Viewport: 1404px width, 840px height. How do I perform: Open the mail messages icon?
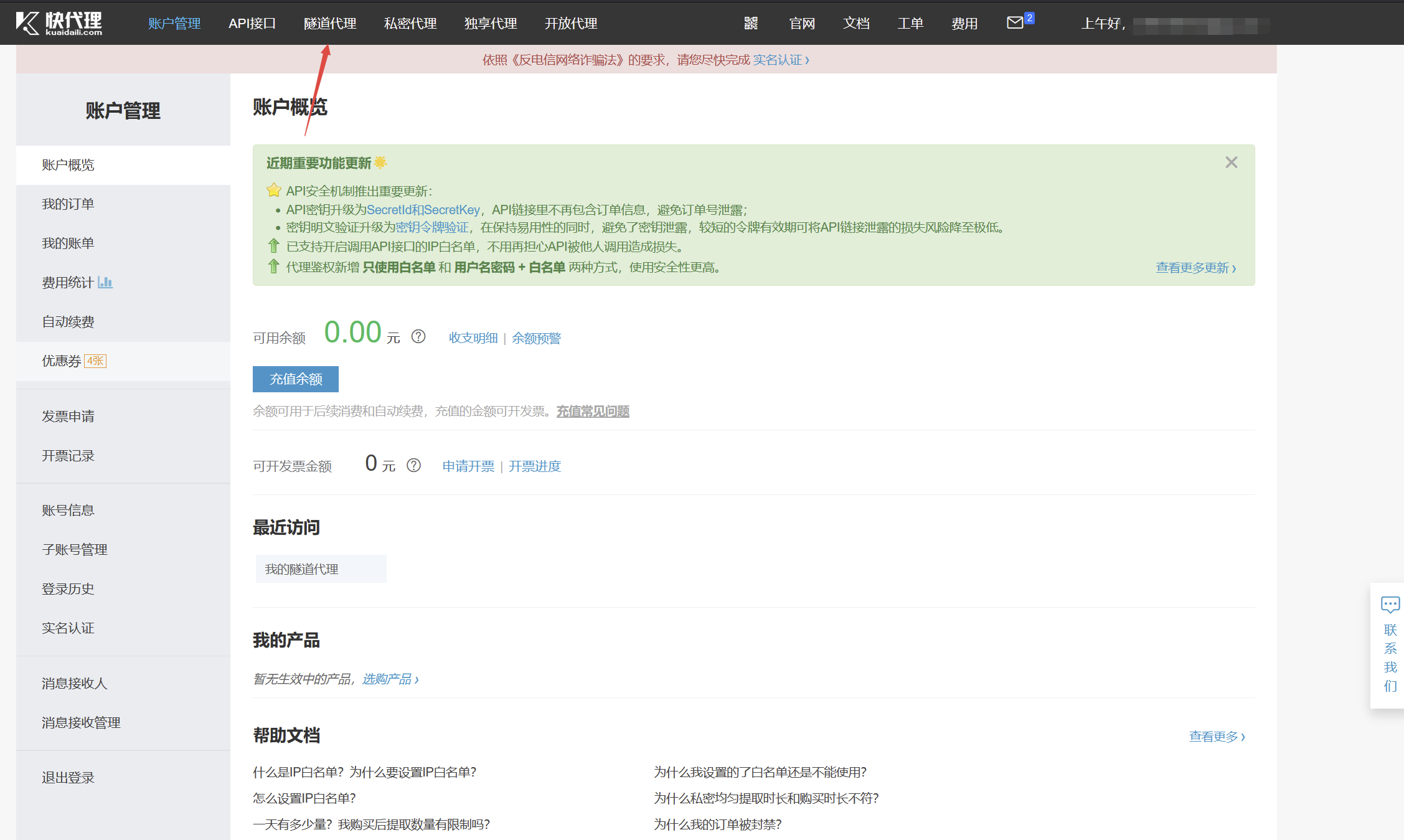1015,23
